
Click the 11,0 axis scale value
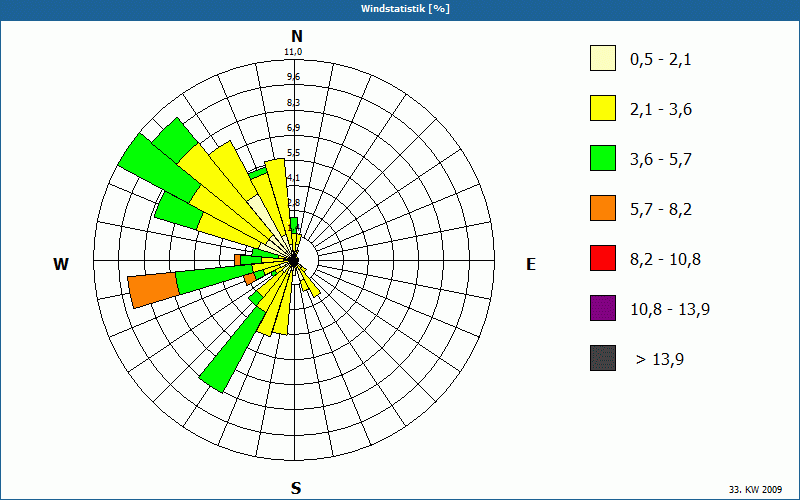click(x=293, y=52)
